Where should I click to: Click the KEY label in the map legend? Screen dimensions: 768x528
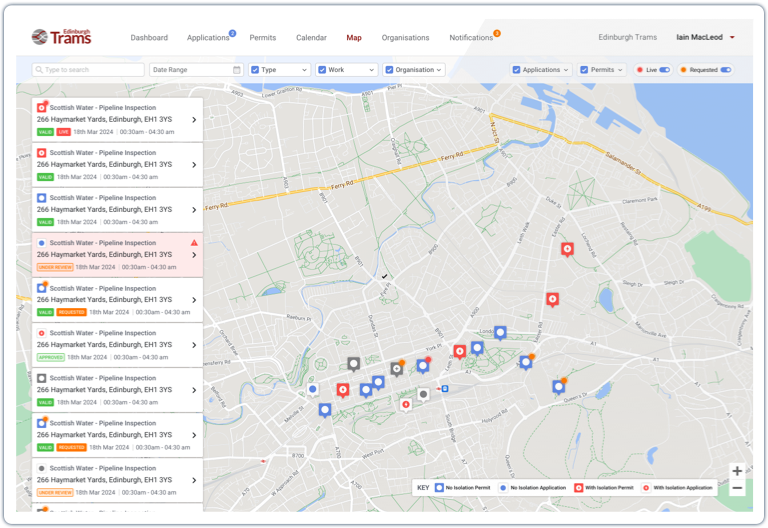[423, 488]
